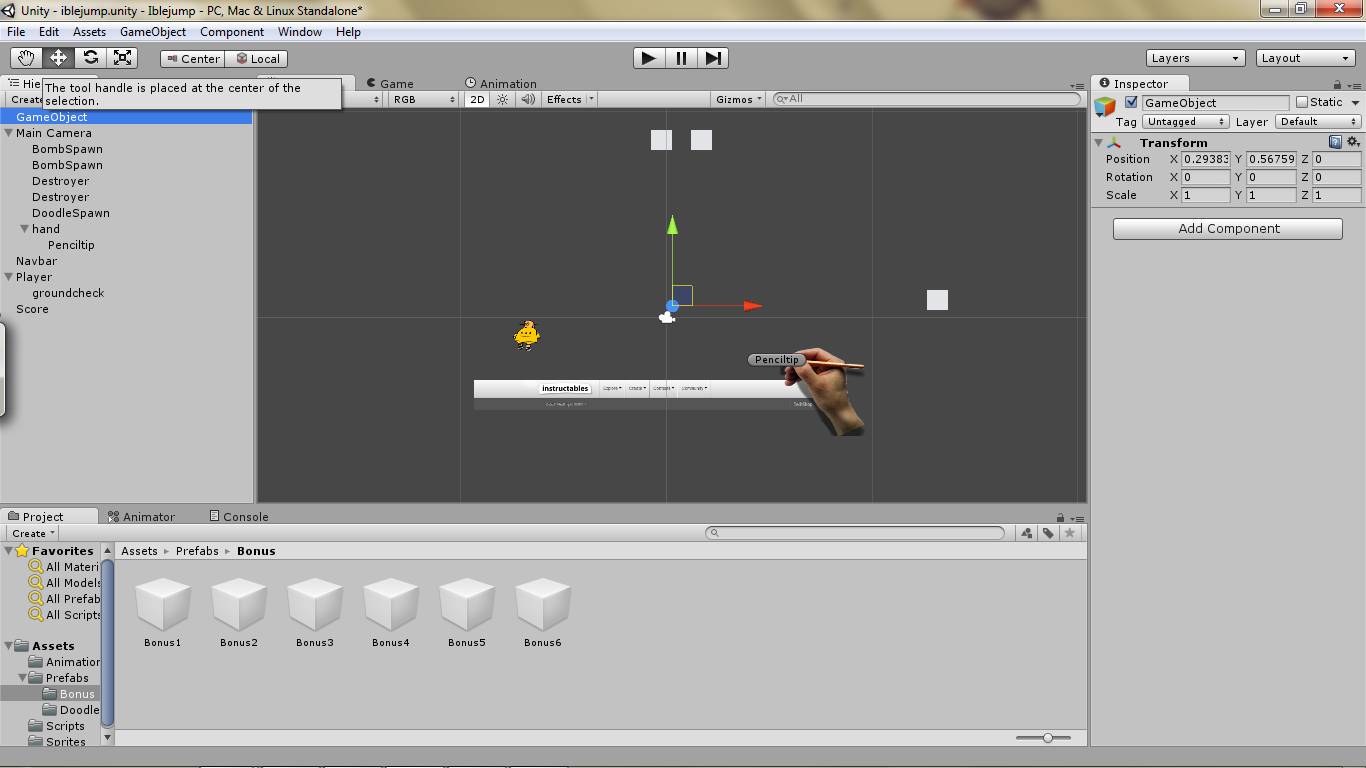The width and height of the screenshot is (1366, 768).
Task: Advance one frame with the Step button
Action: tap(713, 58)
